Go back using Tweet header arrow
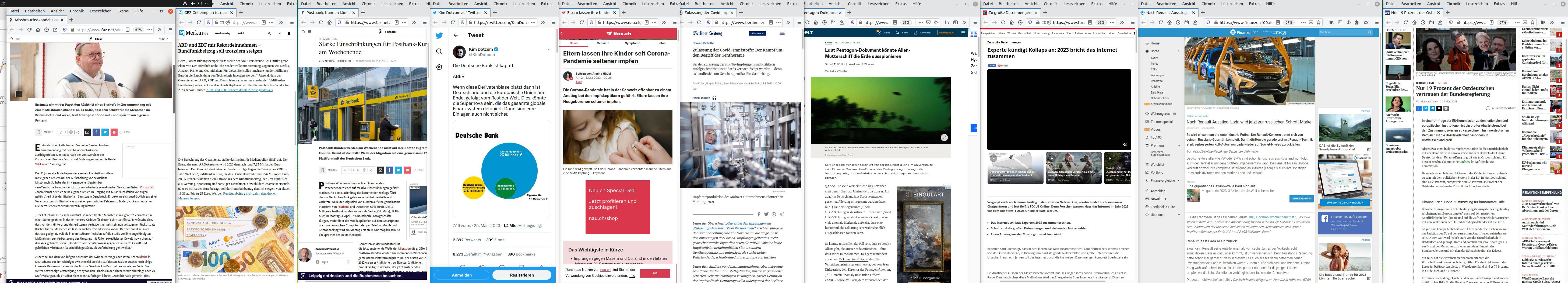Viewport: 1568px width, 283px height. tap(455, 35)
